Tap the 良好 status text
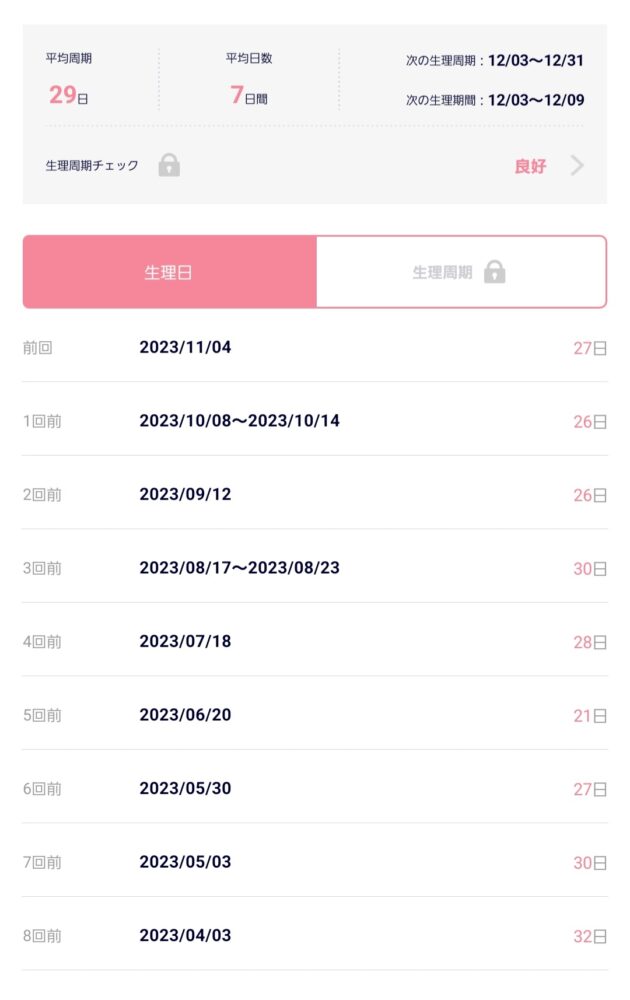Screen dimensions: 630x1000 [531, 166]
